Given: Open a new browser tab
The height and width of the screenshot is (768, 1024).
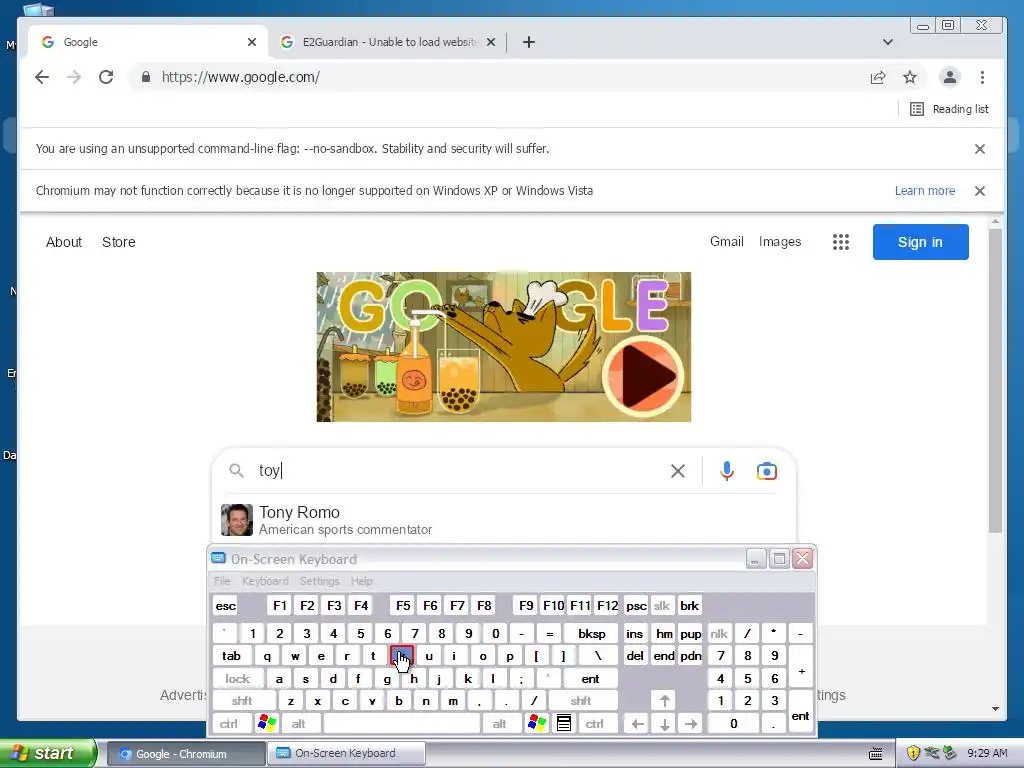Looking at the screenshot, I should click(x=529, y=42).
